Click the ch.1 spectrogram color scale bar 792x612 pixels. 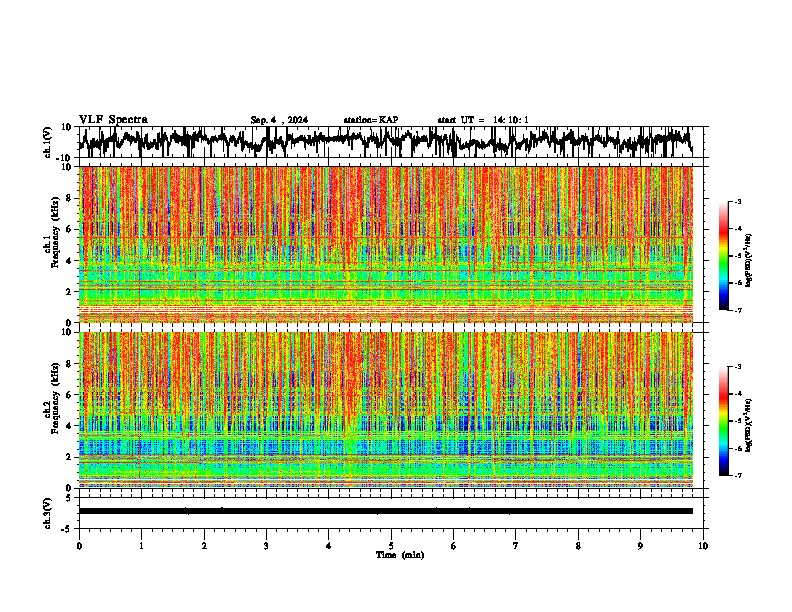724,256
